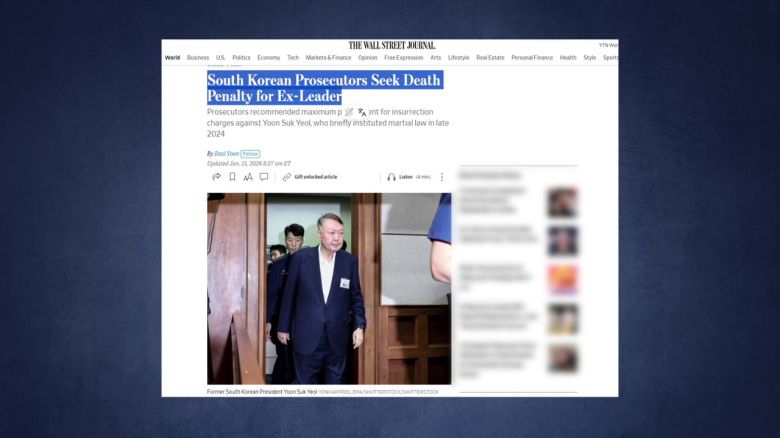Bookmark this article with the save icon
This screenshot has height=438, width=780.
pos(232,177)
